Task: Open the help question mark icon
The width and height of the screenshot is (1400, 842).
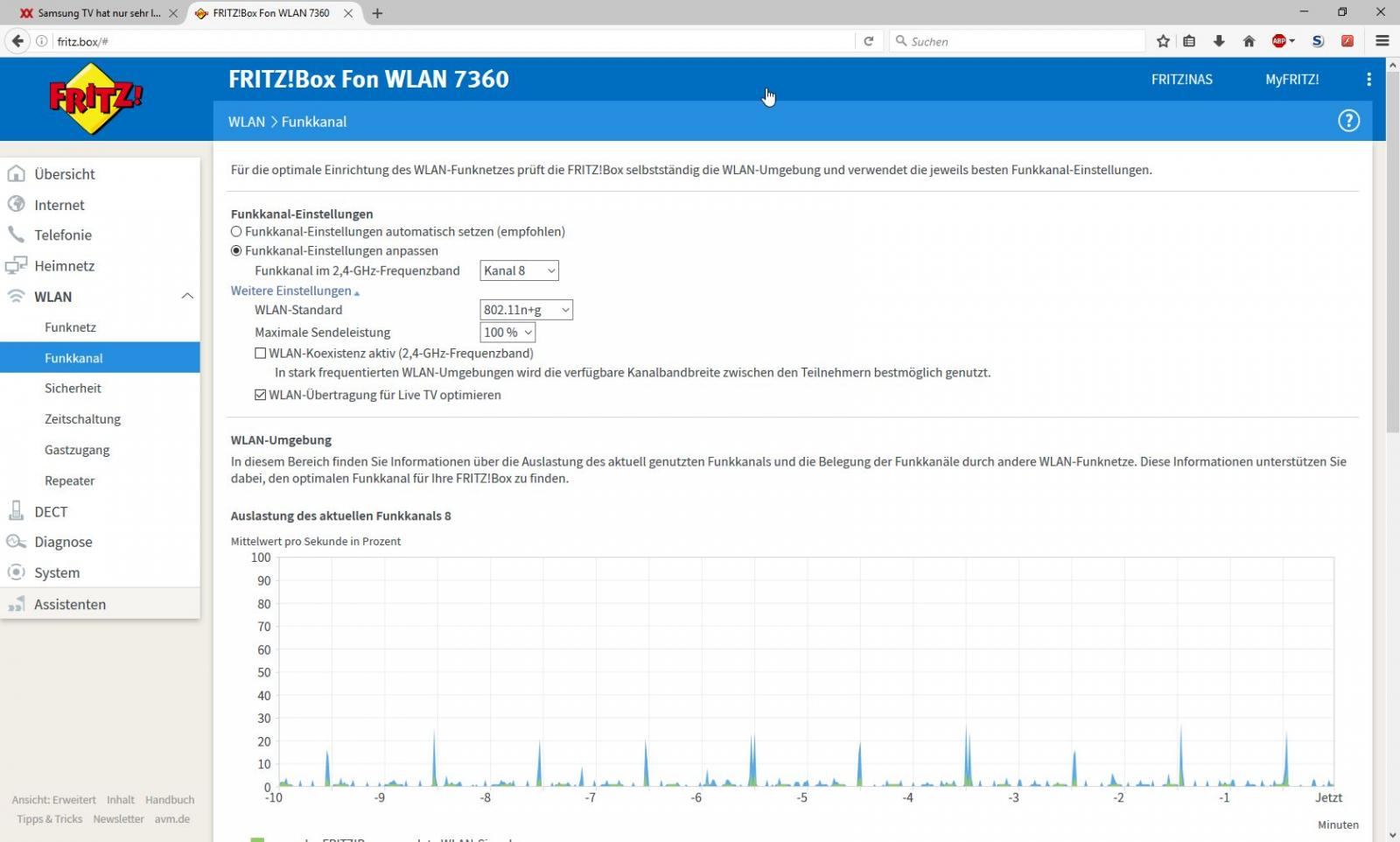Action: (1348, 121)
